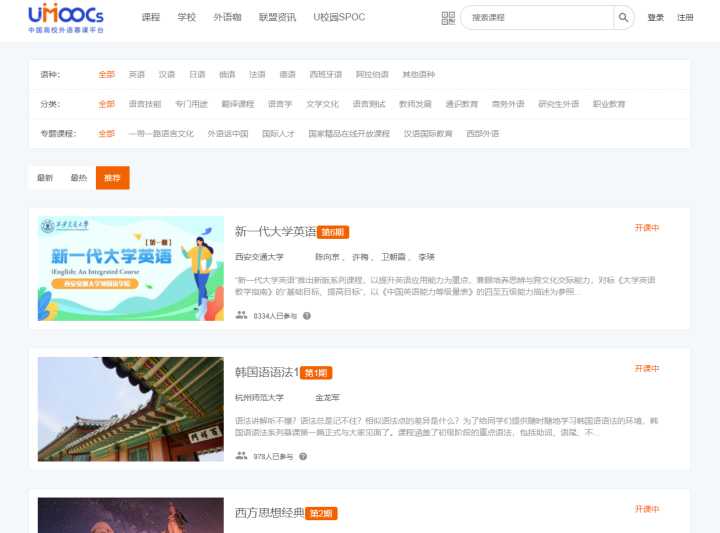Image resolution: width=720 pixels, height=533 pixels.
Task: Filter special courses by 西部外语
Action: (x=483, y=134)
